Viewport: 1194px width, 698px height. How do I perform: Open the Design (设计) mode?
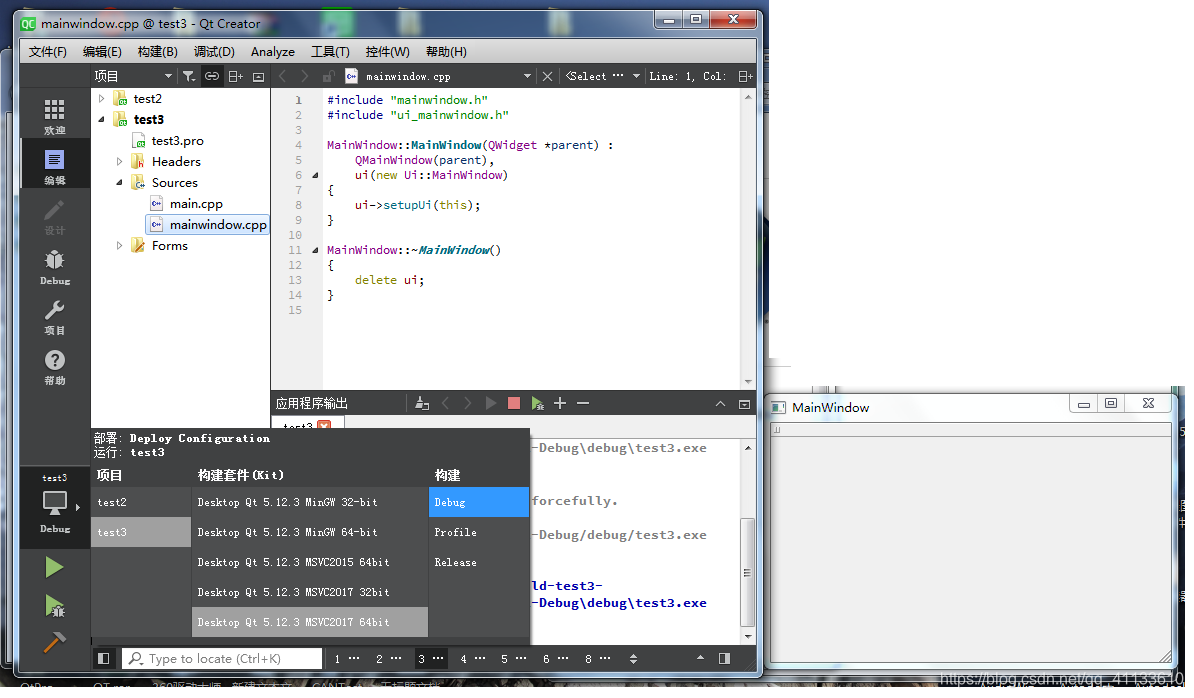click(x=54, y=217)
